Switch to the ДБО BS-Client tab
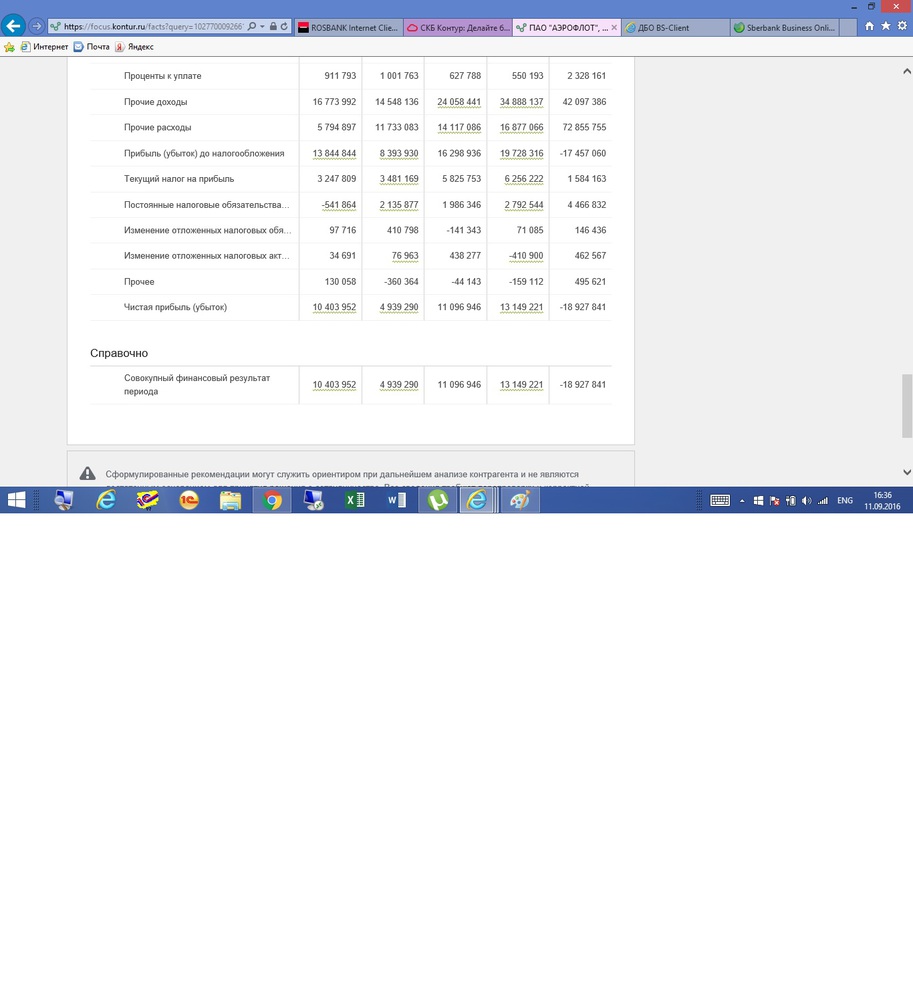913x1000 pixels. (x=676, y=27)
